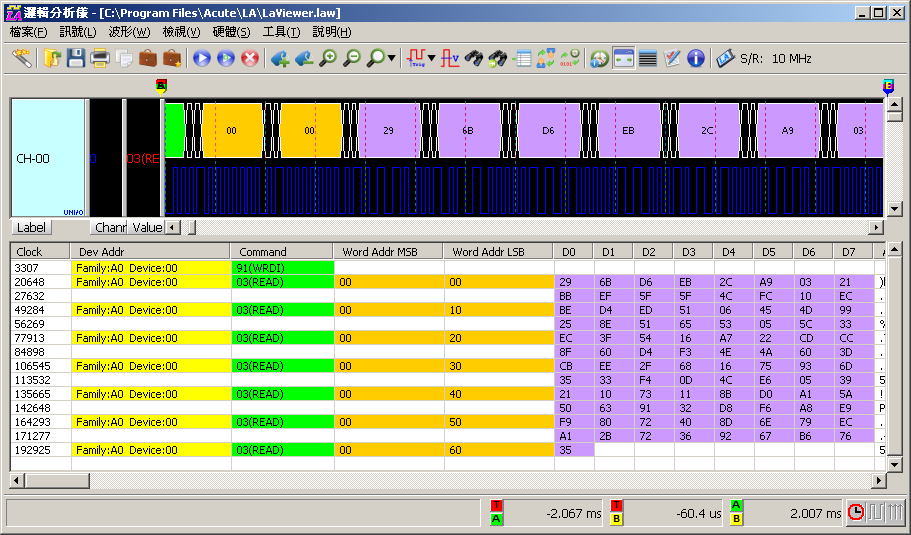Click the voltage threshold waveform icon

coord(450,58)
